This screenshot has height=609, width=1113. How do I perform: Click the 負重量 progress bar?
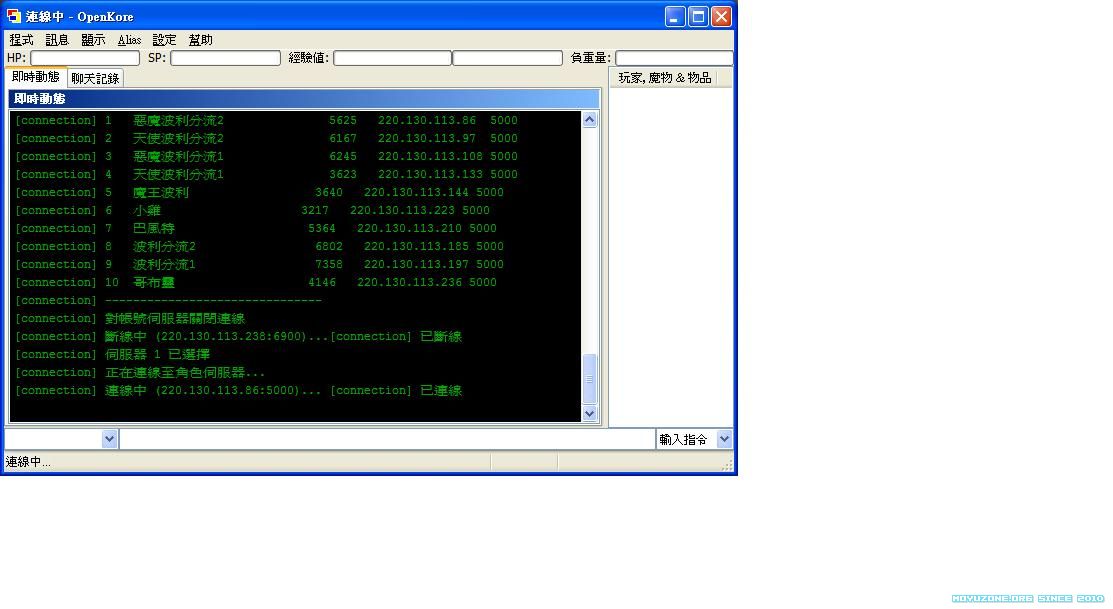tap(674, 58)
